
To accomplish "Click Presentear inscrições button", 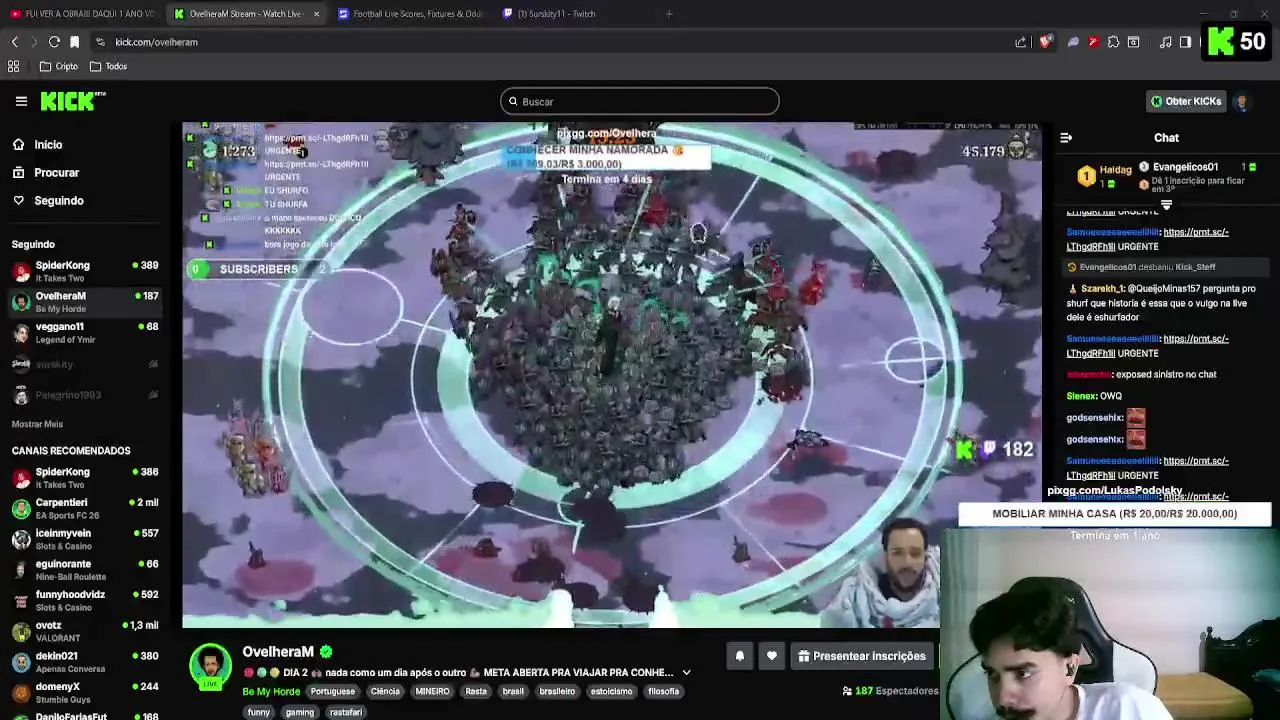I will point(862,656).
